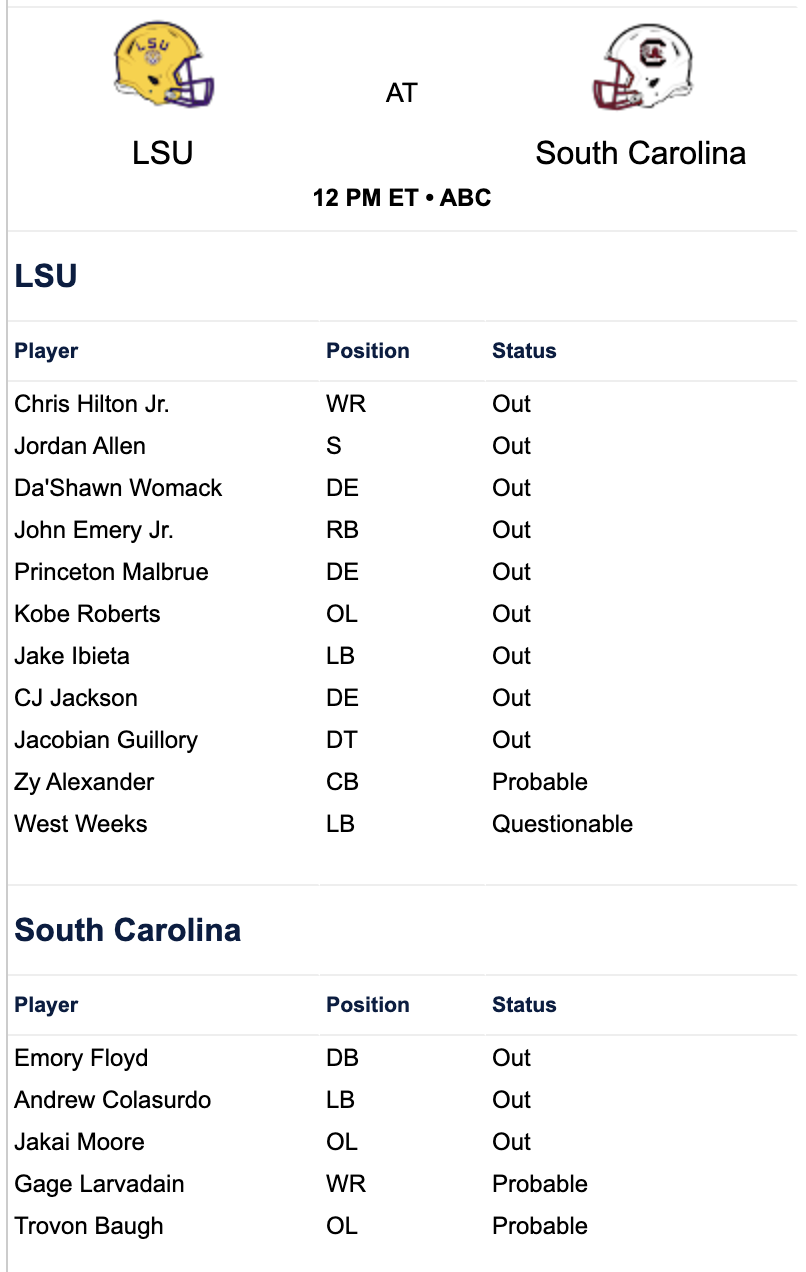This screenshot has height=1272, width=806.
Task: Click the 12 PM ET • ABC game time
Action: tap(402, 197)
